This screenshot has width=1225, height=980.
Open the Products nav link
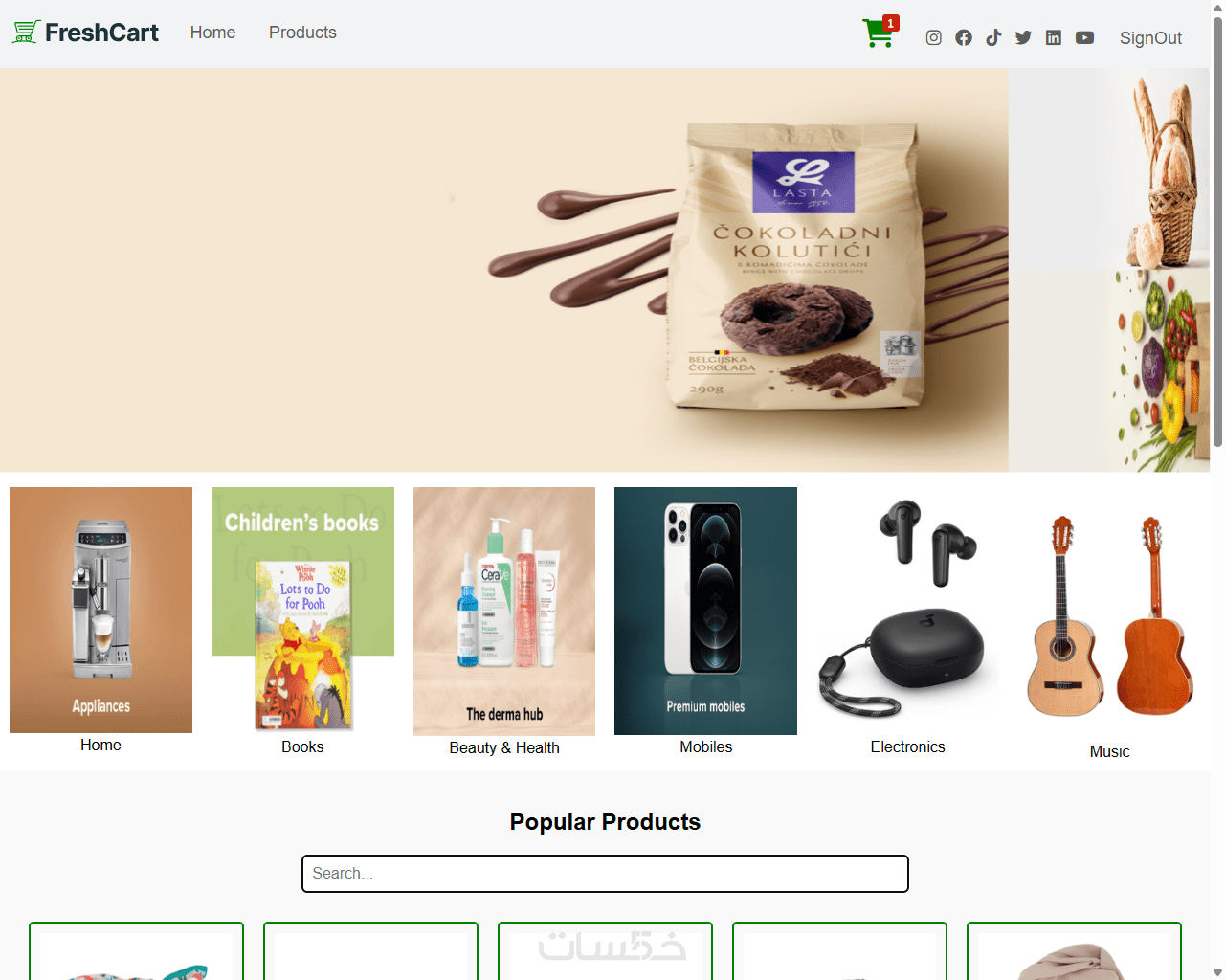pos(302,33)
